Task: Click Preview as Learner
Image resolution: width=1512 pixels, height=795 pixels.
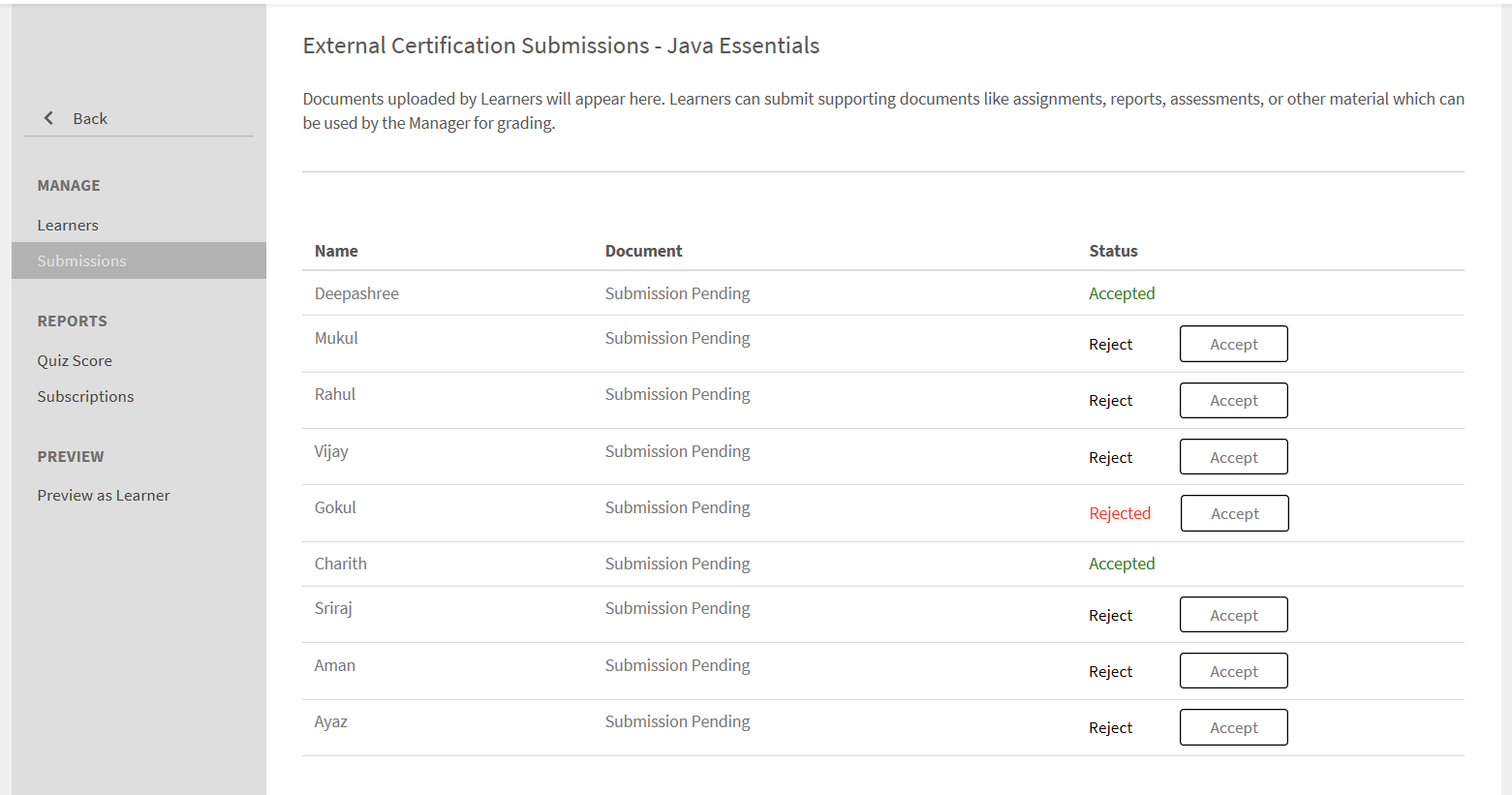Action: 104,496
